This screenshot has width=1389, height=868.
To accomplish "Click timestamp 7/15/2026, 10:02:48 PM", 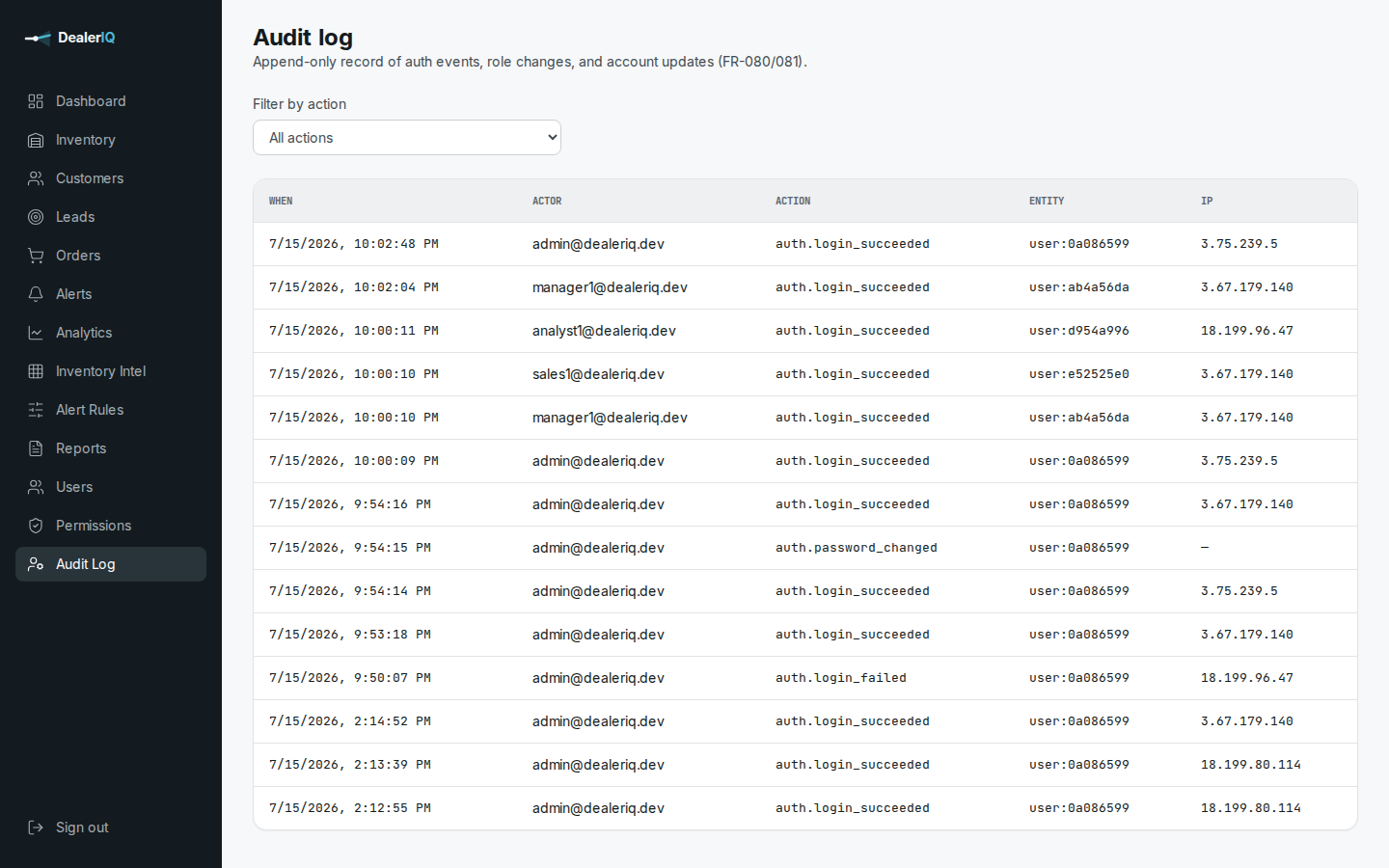I will tap(354, 244).
